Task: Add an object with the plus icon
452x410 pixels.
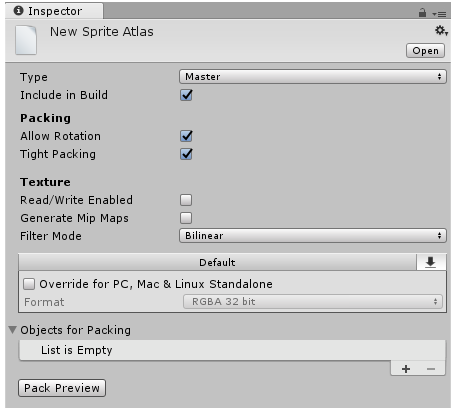Action: (406, 369)
